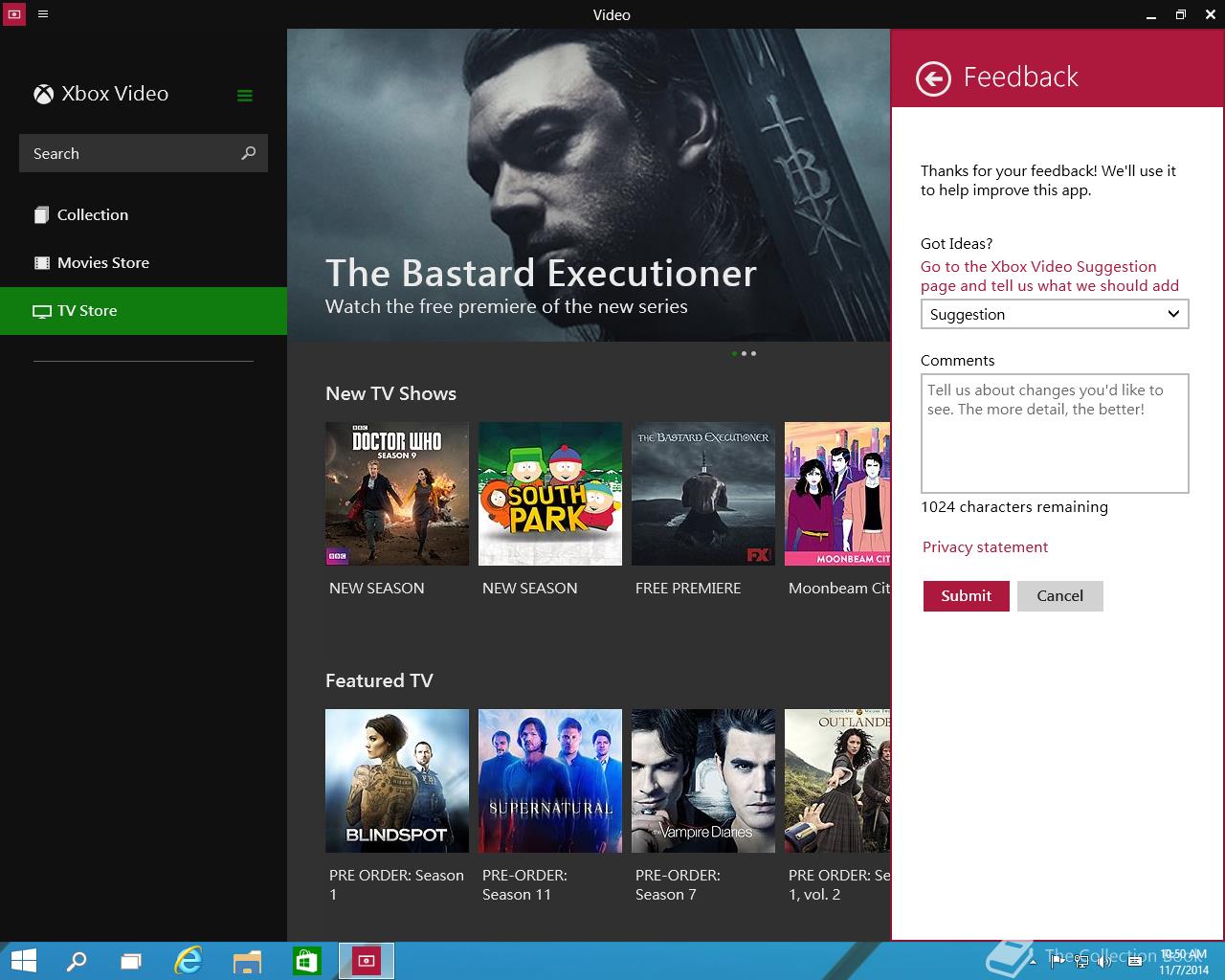Expand the Suggestion feedback type dropdown

coord(1055,314)
